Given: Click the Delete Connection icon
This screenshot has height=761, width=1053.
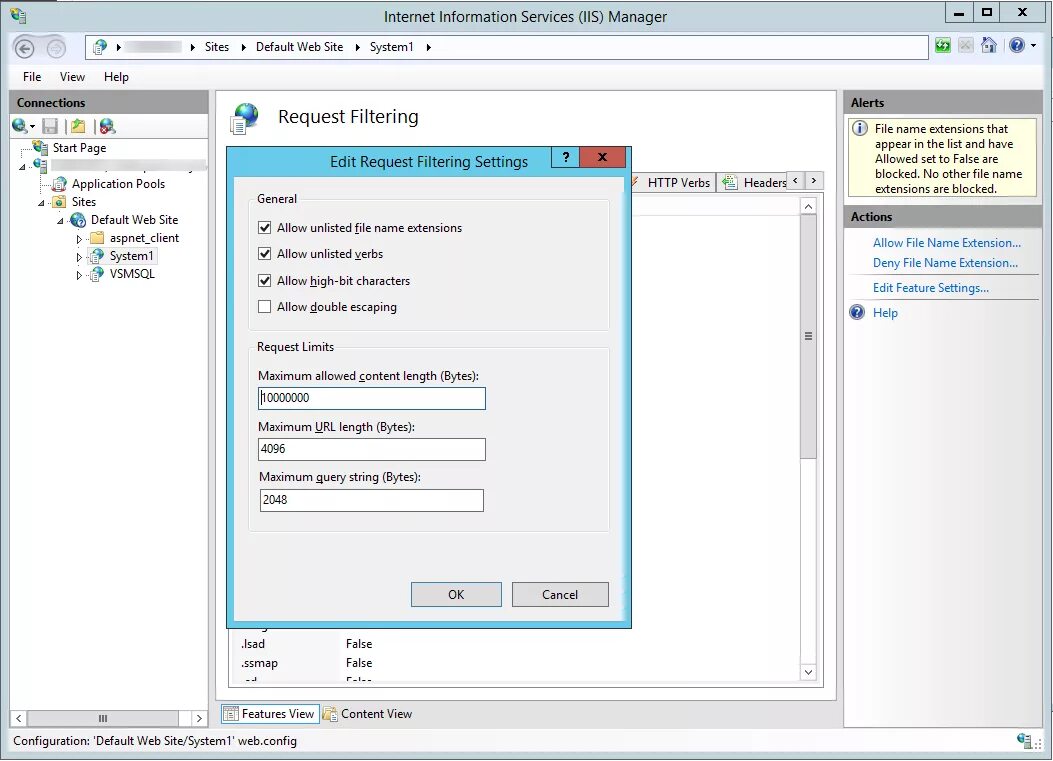Looking at the screenshot, I should pos(107,126).
